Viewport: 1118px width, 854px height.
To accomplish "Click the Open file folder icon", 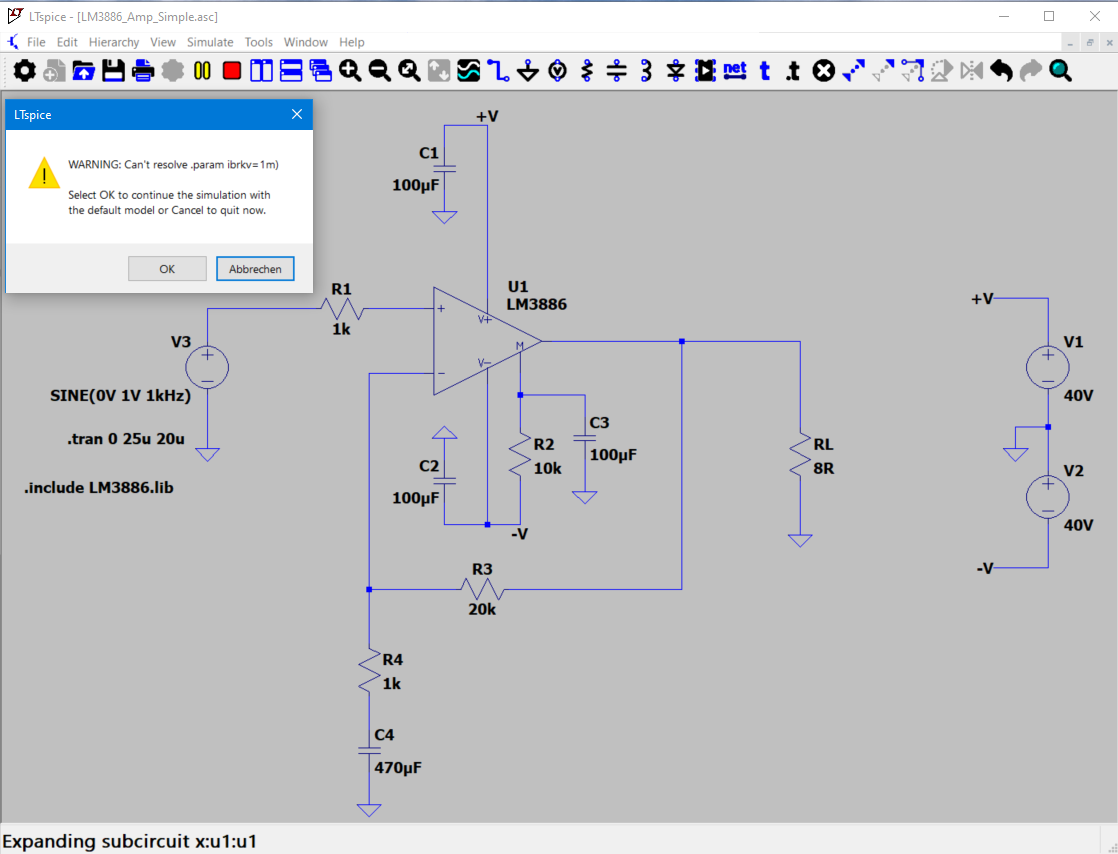I will [x=83, y=71].
